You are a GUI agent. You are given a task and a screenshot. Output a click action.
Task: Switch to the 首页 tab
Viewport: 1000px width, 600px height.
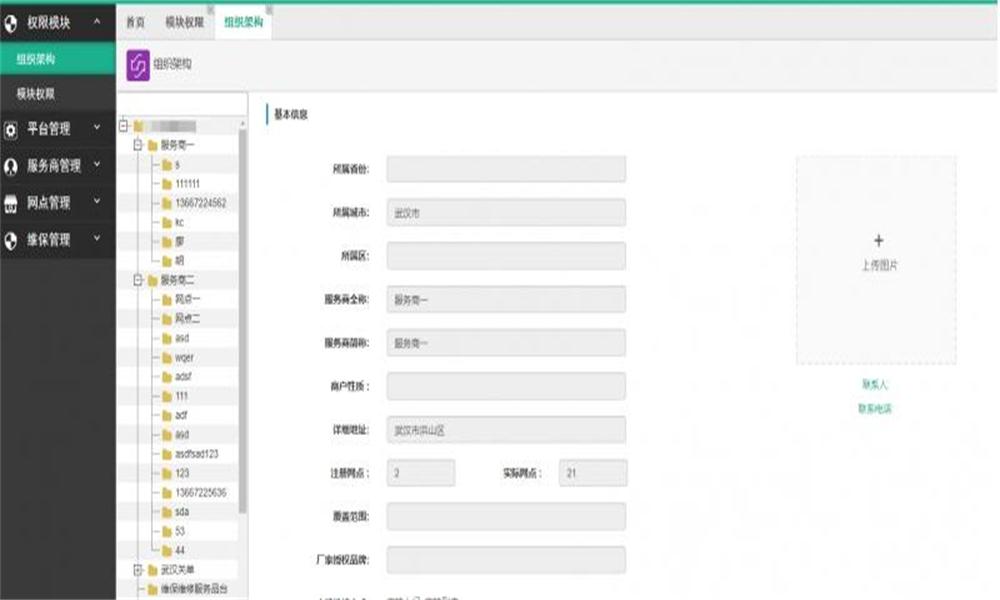click(x=135, y=22)
